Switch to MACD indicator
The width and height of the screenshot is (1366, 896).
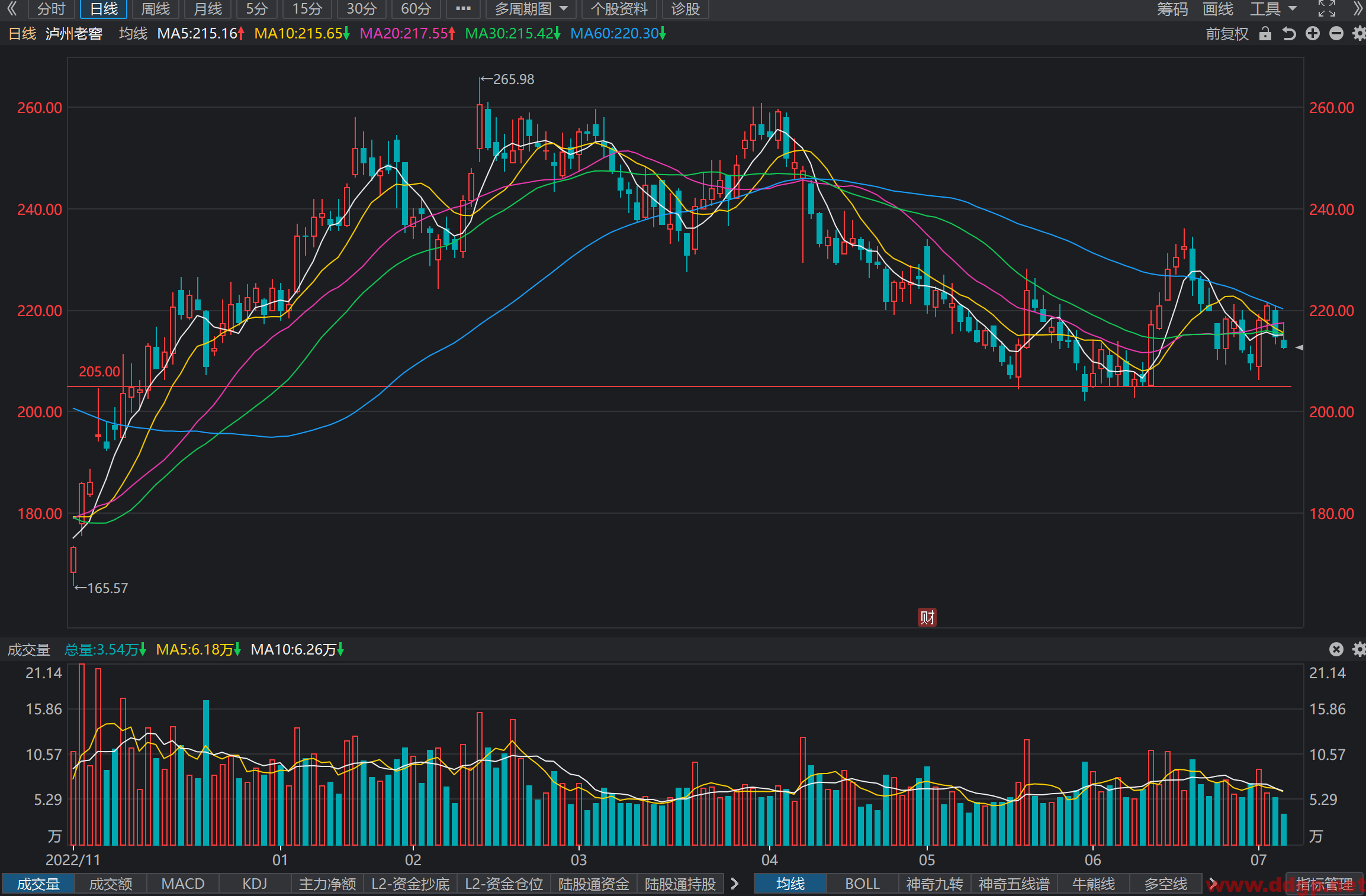(x=182, y=884)
